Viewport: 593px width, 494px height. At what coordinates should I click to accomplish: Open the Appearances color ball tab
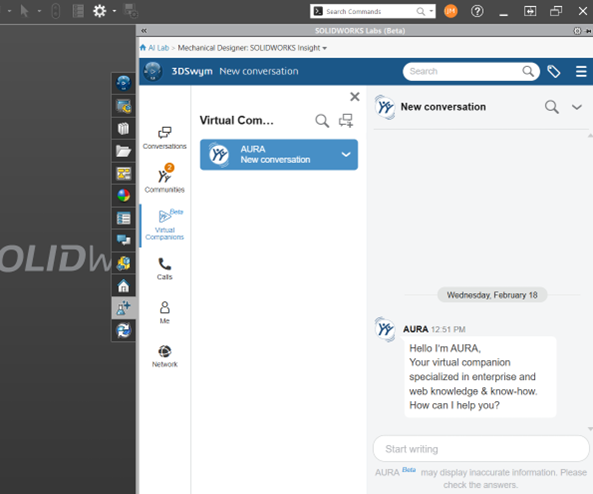[x=123, y=196]
